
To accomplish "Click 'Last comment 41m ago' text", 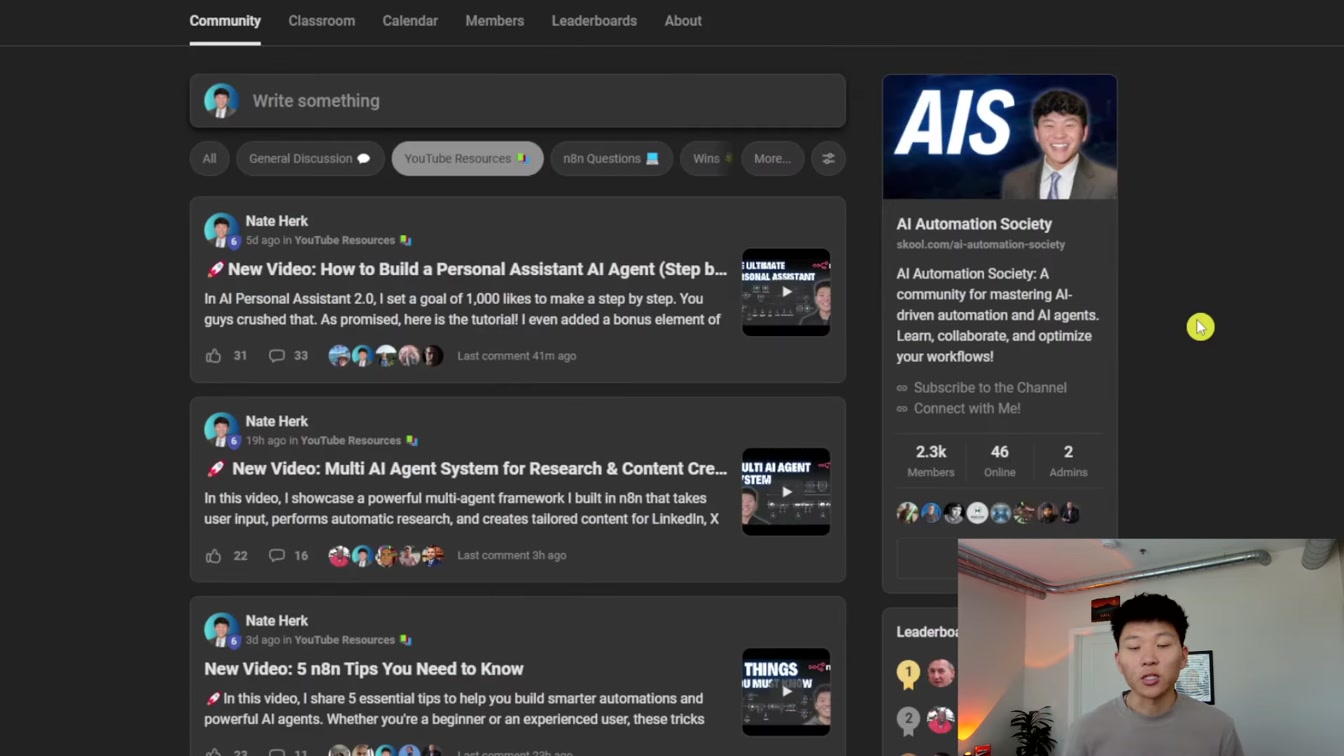I will [x=516, y=356].
